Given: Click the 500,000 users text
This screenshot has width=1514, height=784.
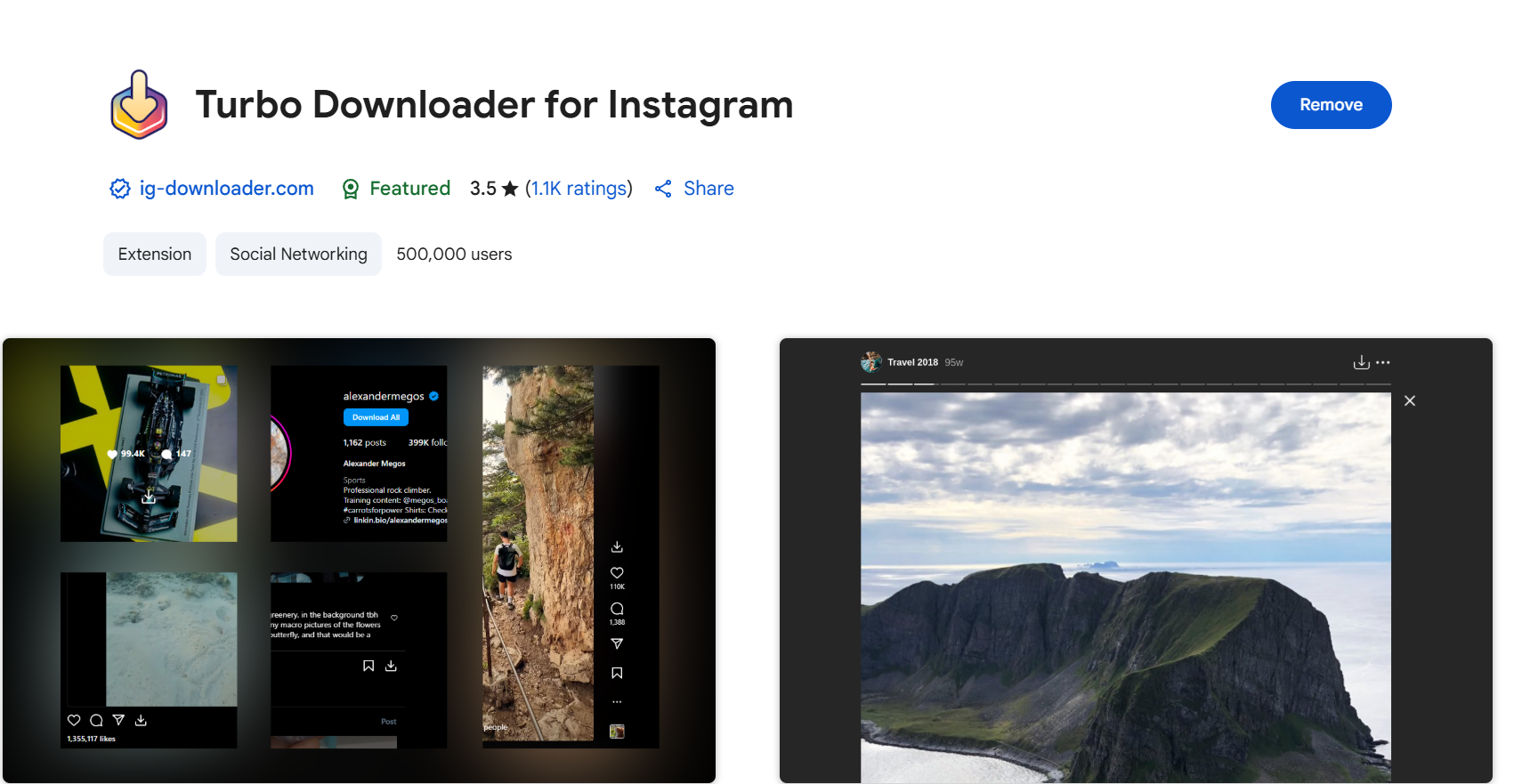Looking at the screenshot, I should click(x=454, y=255).
